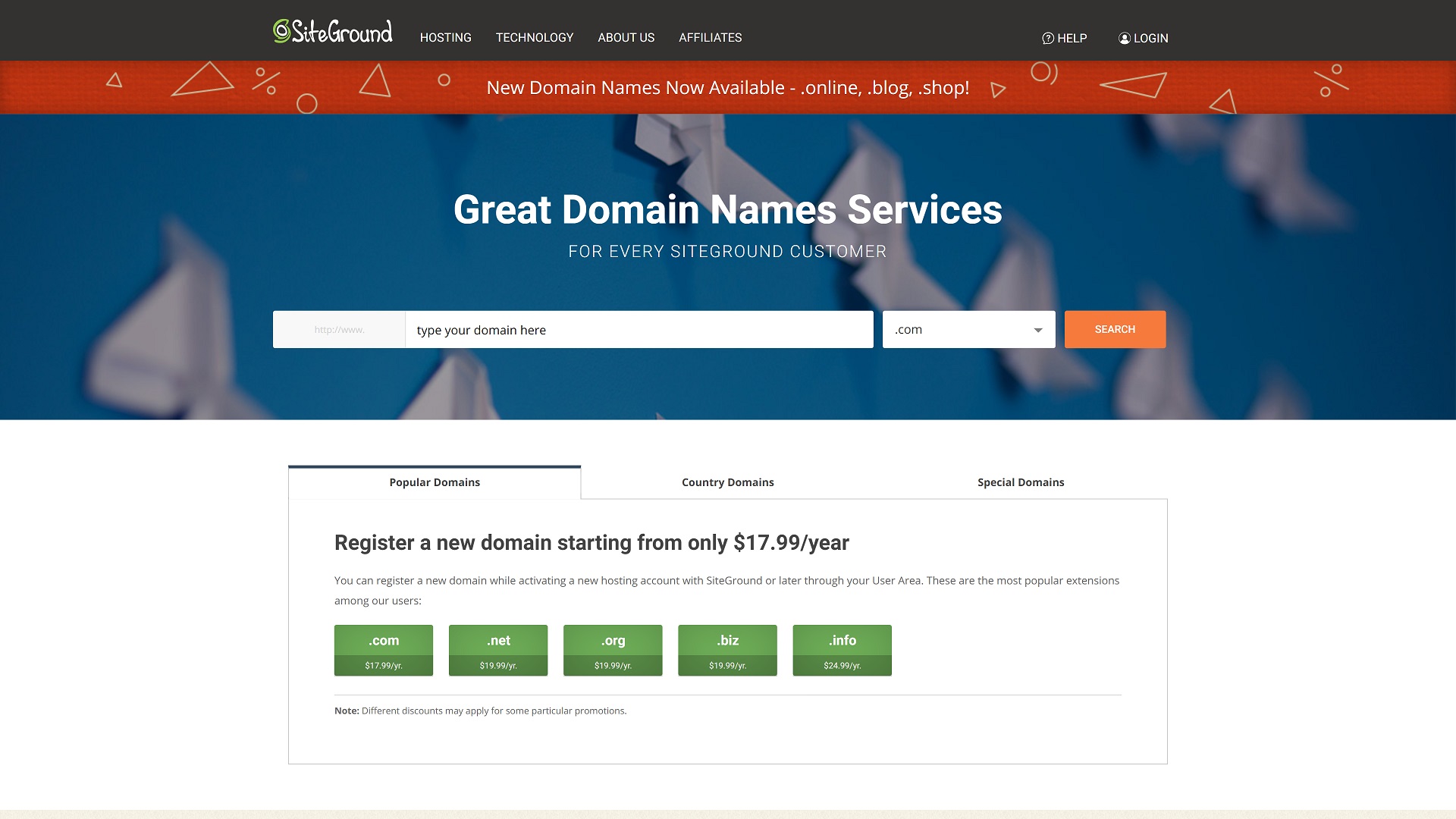Screen dimensions: 1456x819
Task: Choose the .com $17.99/yr. tile
Action: pyautogui.click(x=384, y=651)
